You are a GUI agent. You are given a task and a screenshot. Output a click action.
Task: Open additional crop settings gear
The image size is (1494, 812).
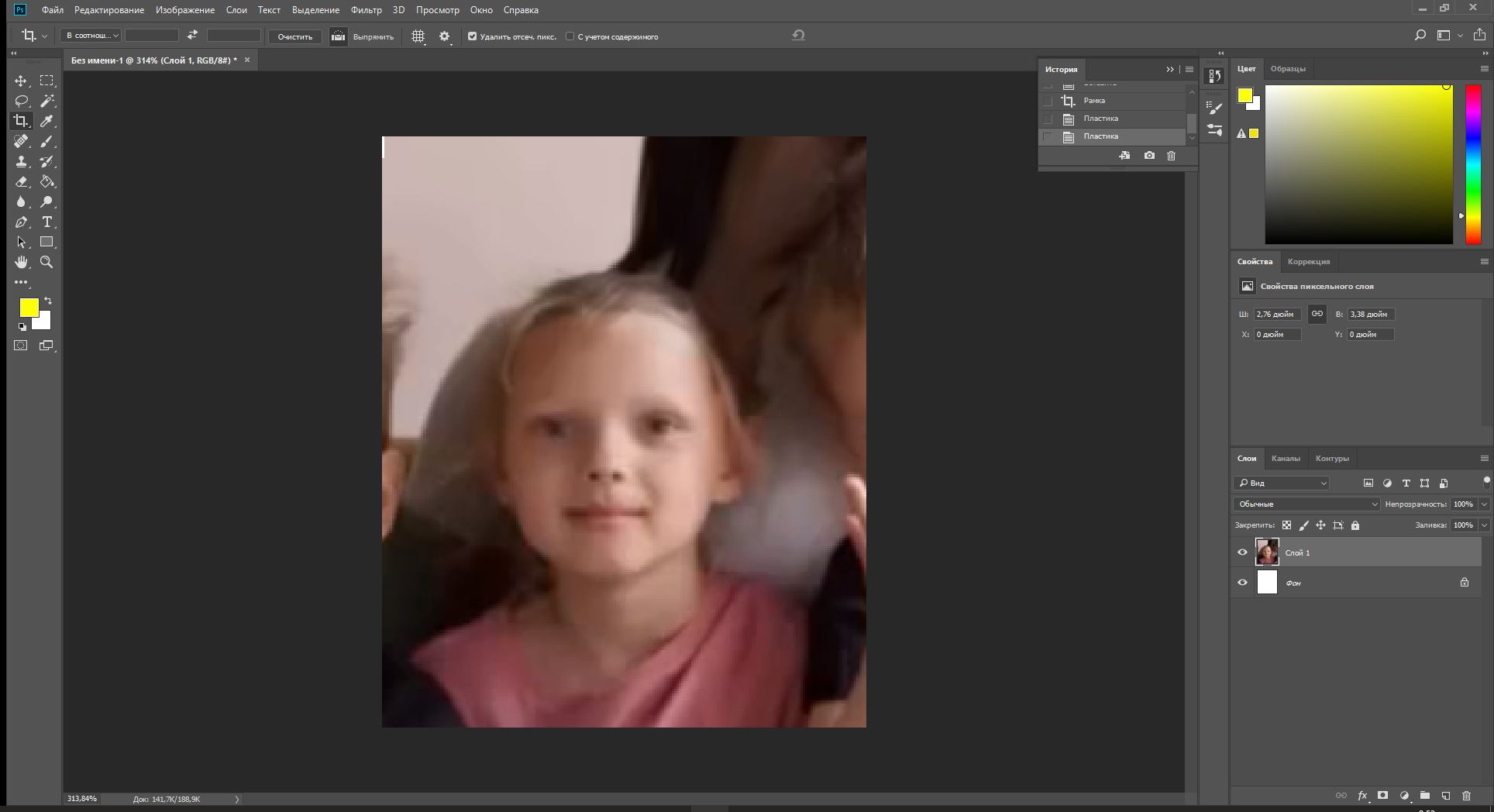444,36
